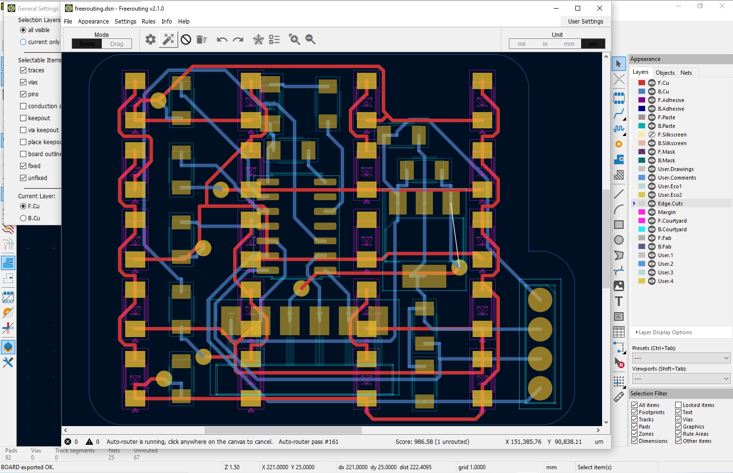Open the Help menu in Freerouting
Screen dimensions: 733x473
point(184,22)
